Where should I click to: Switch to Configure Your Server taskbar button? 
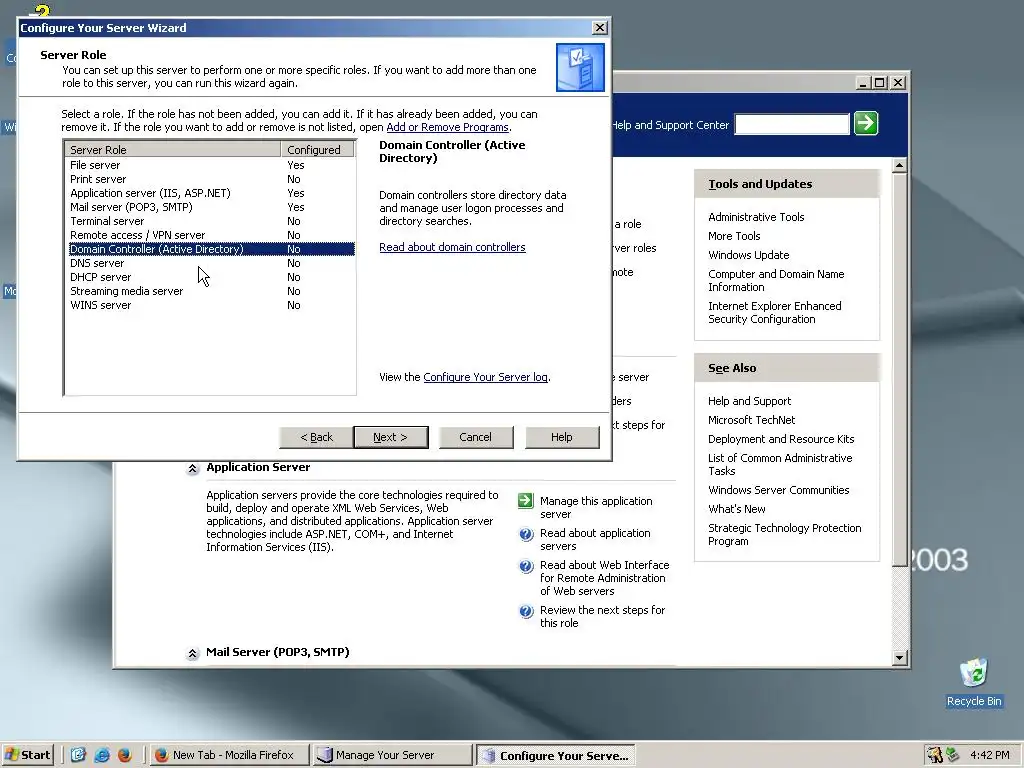tap(556, 755)
